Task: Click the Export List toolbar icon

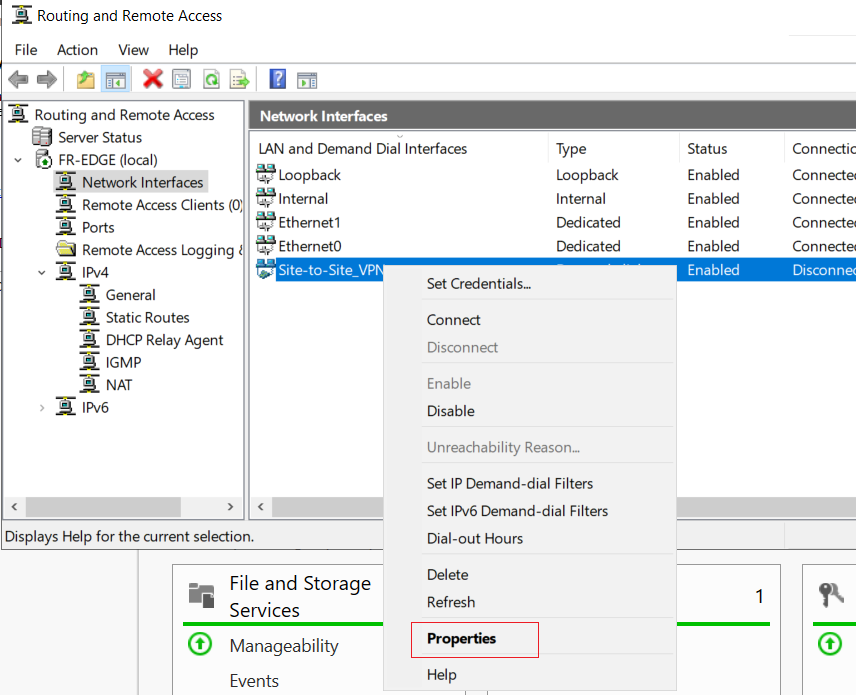Action: click(239, 79)
